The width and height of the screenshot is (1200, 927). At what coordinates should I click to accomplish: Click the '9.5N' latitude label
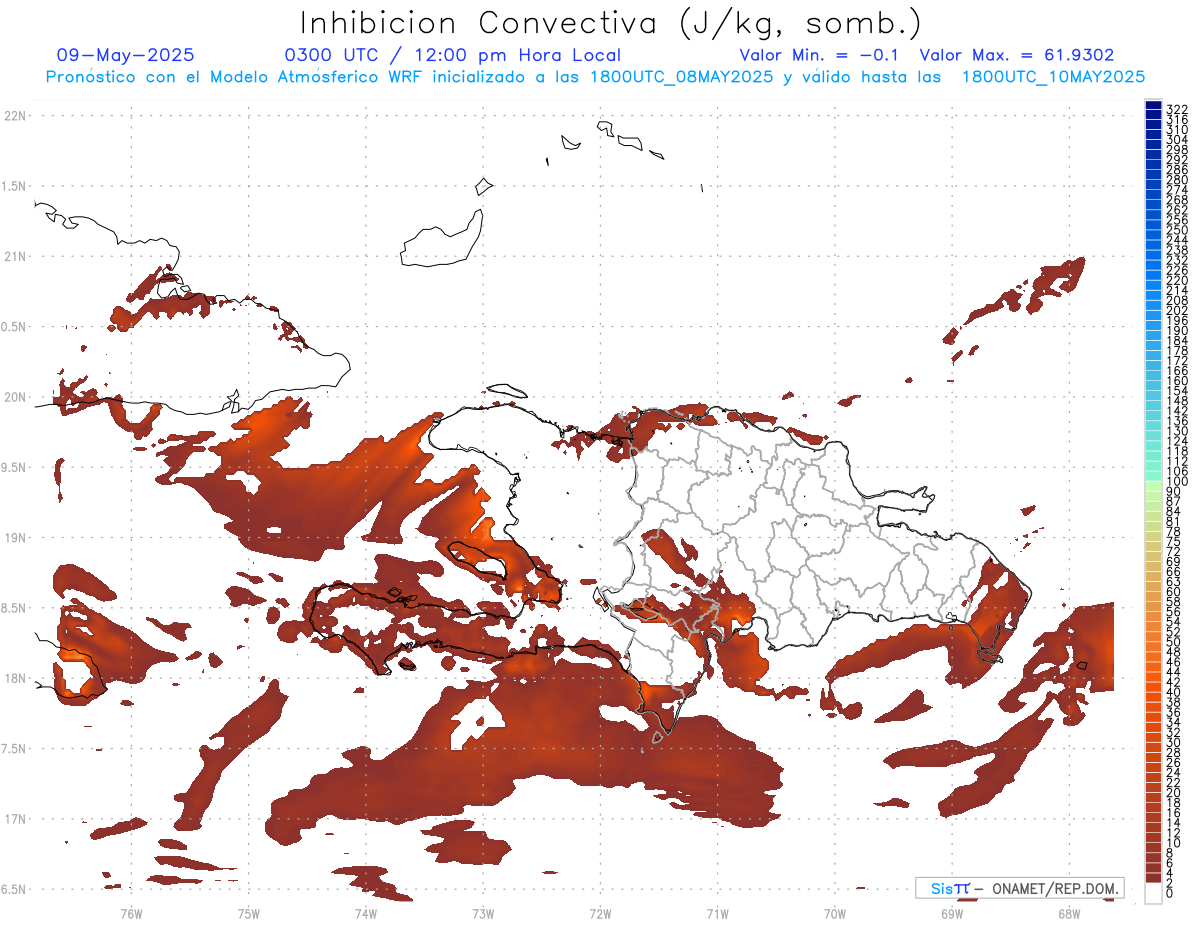pos(15,468)
